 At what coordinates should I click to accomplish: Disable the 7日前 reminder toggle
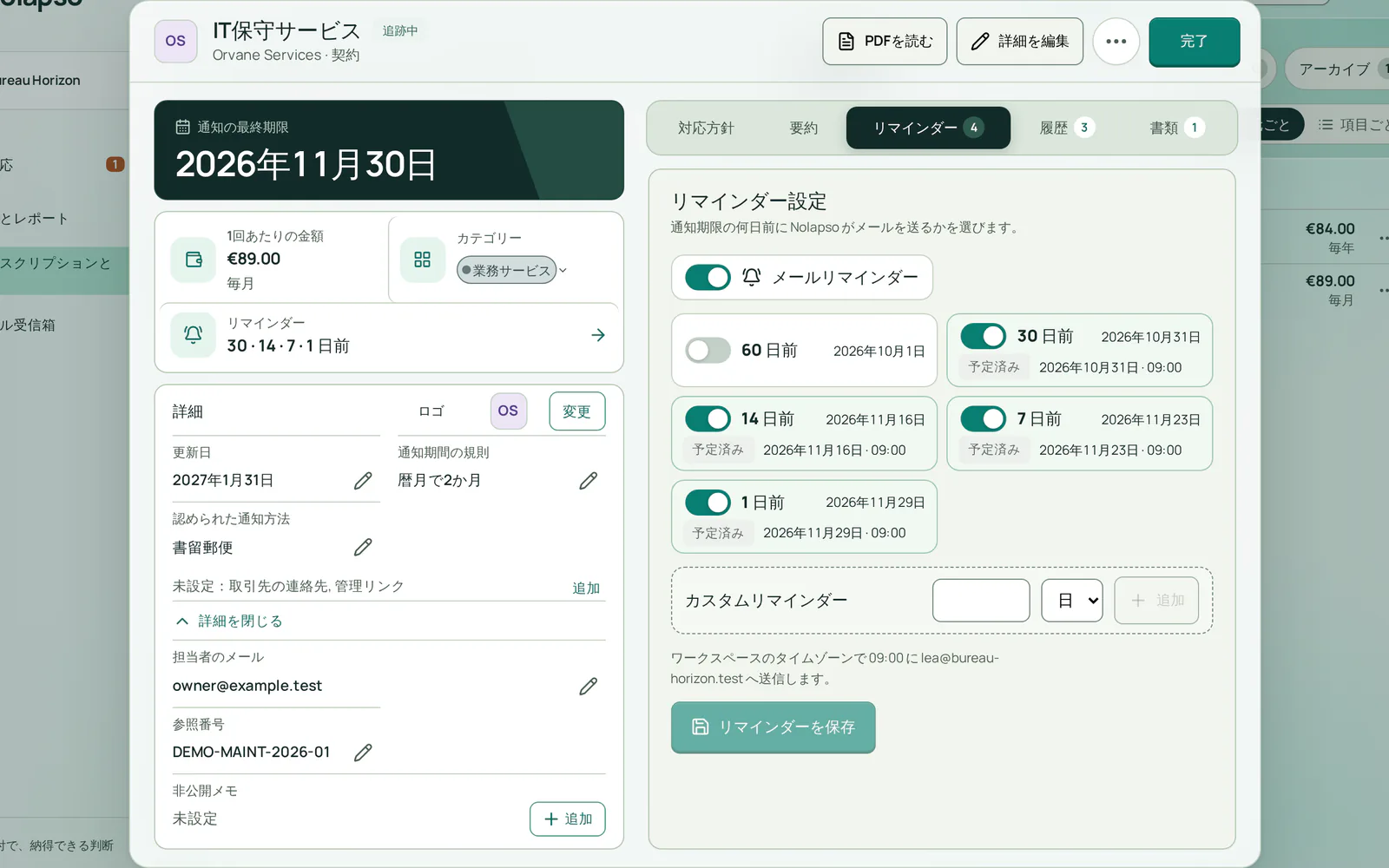984,419
